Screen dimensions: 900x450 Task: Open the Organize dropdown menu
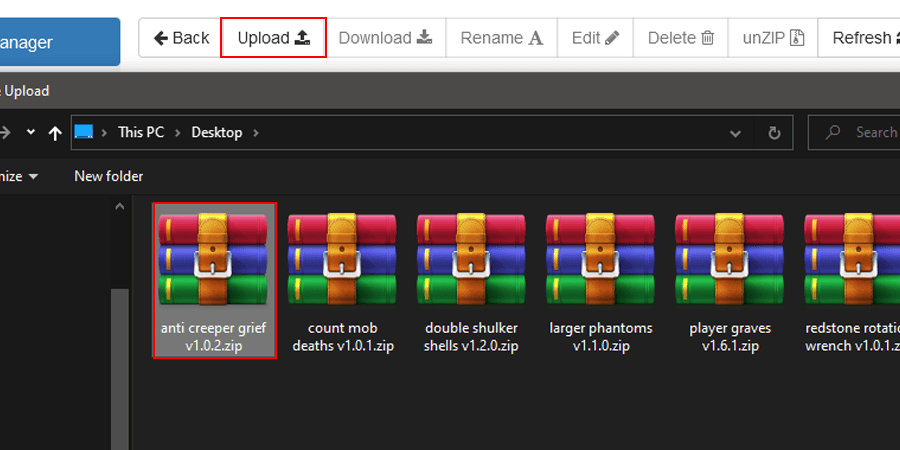click(20, 176)
